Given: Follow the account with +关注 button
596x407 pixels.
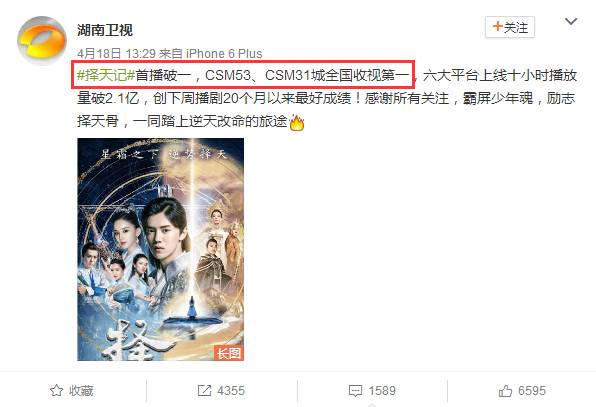Looking at the screenshot, I should coord(510,27).
